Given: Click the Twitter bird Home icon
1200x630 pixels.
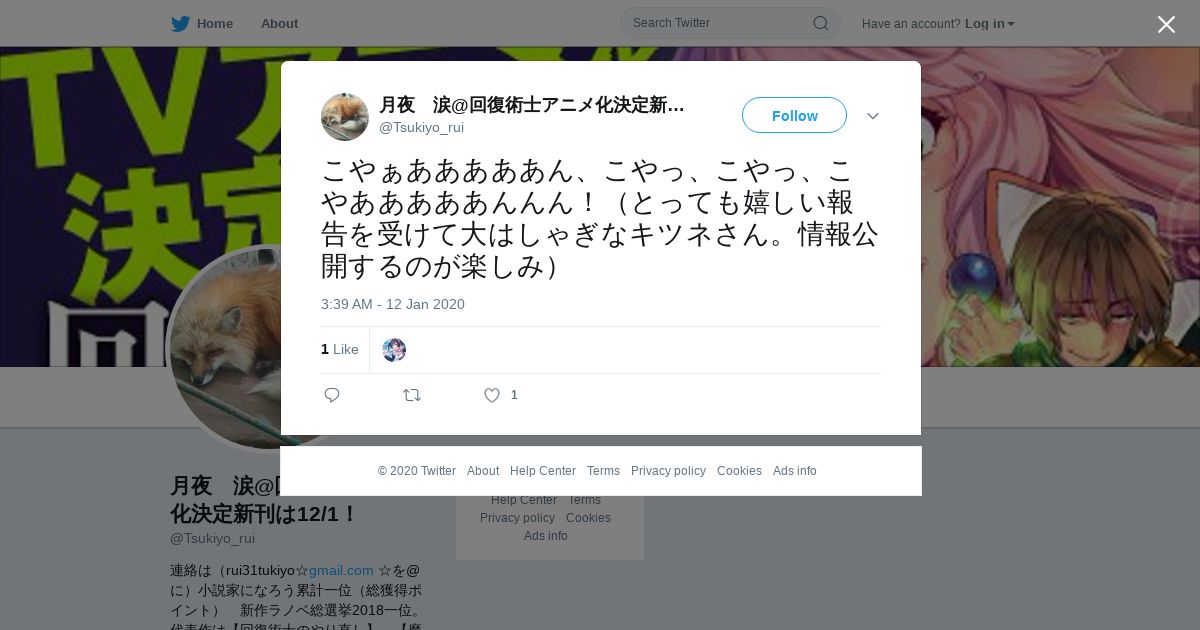Looking at the screenshot, I should (180, 23).
